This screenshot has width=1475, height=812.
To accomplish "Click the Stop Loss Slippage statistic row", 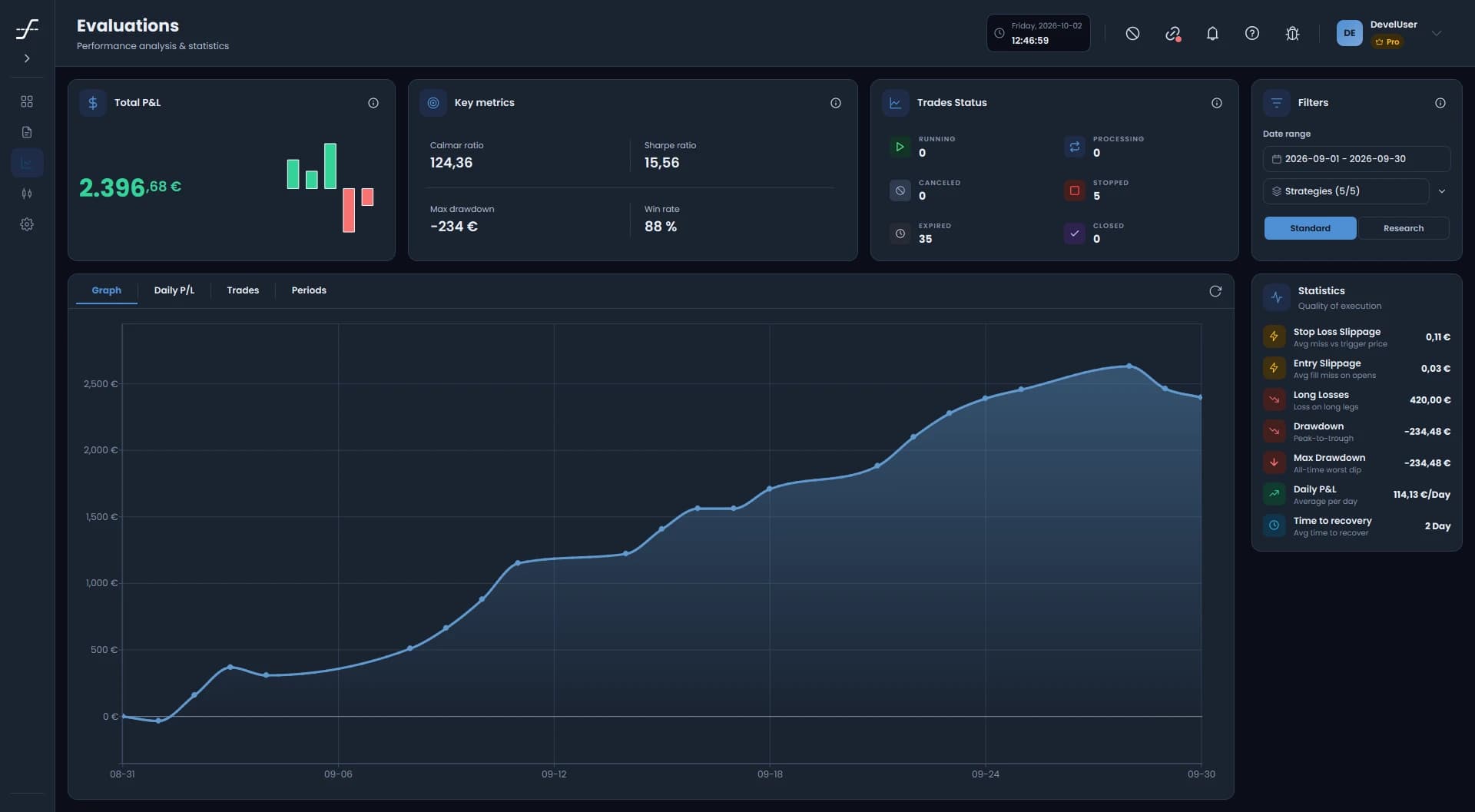I will pos(1357,337).
